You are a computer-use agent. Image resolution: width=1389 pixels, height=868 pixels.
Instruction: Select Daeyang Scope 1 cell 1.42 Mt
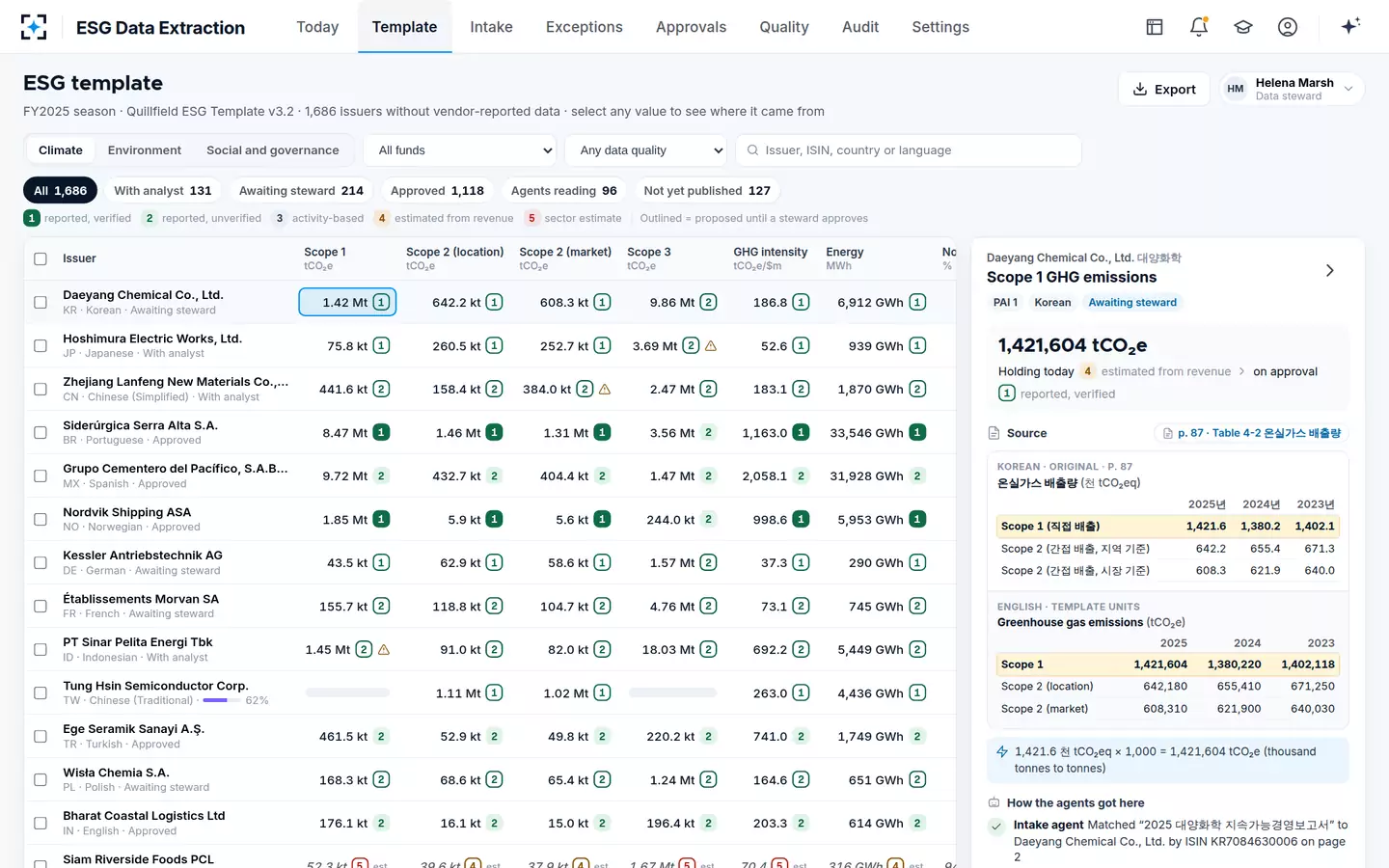(x=347, y=302)
